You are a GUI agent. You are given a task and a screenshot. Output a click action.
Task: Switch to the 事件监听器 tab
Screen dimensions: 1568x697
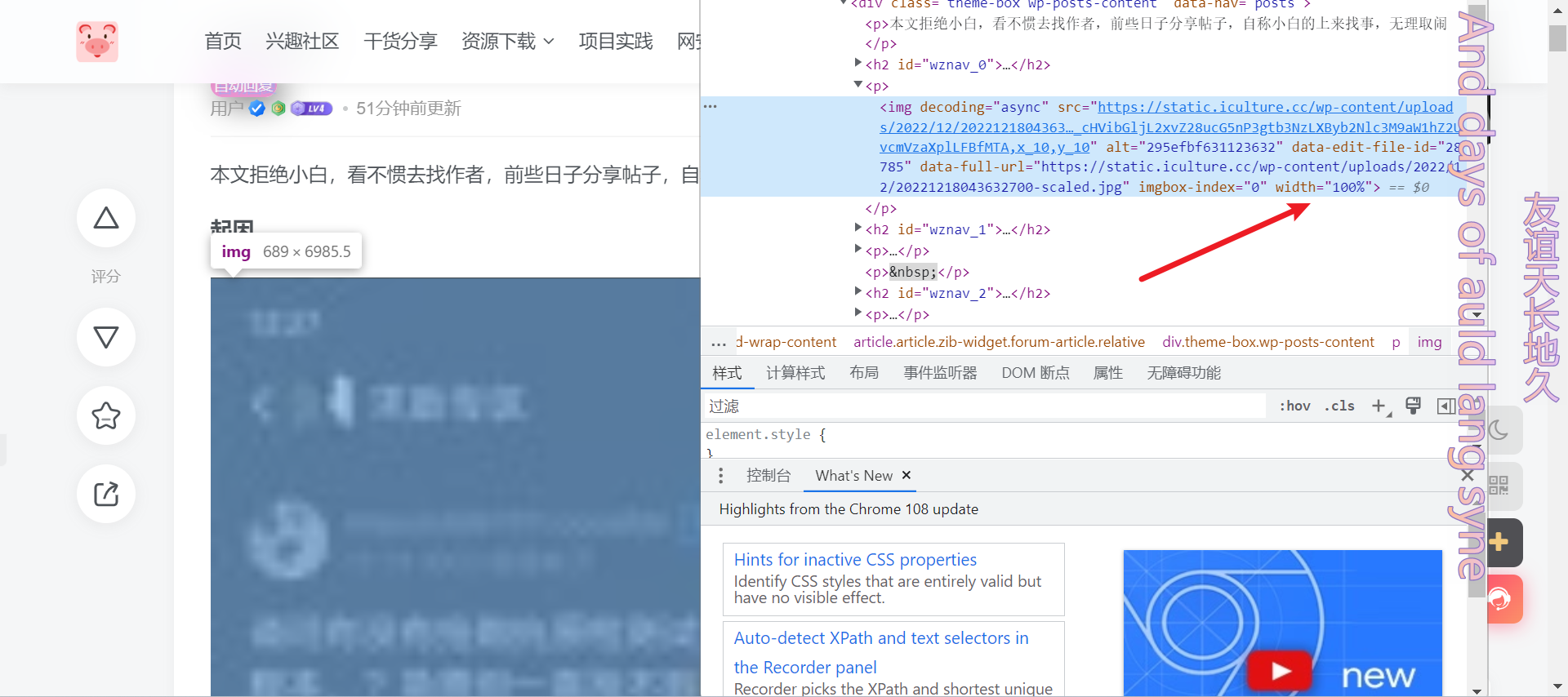940,373
